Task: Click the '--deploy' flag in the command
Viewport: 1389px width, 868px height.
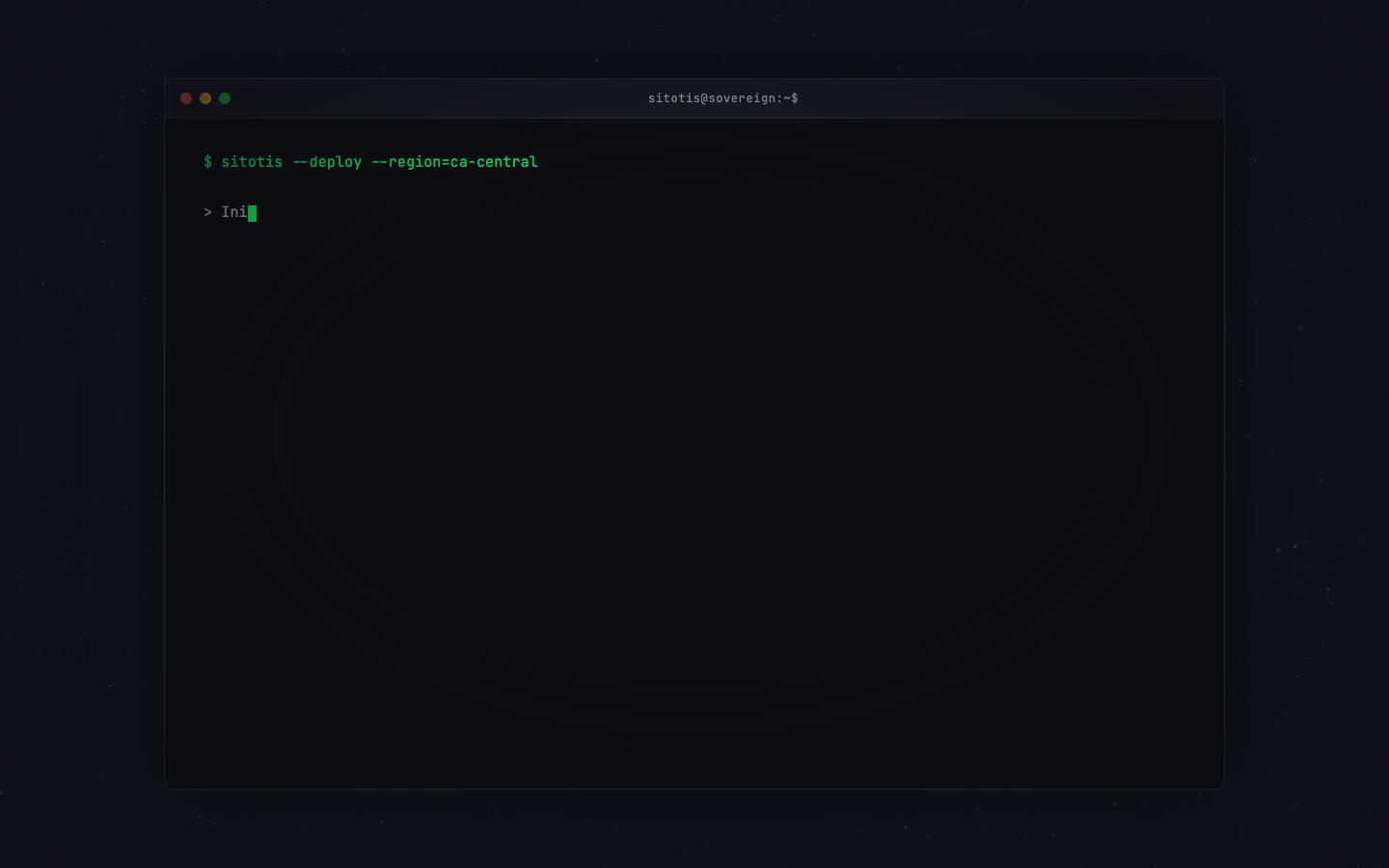Action: pyautogui.click(x=327, y=162)
